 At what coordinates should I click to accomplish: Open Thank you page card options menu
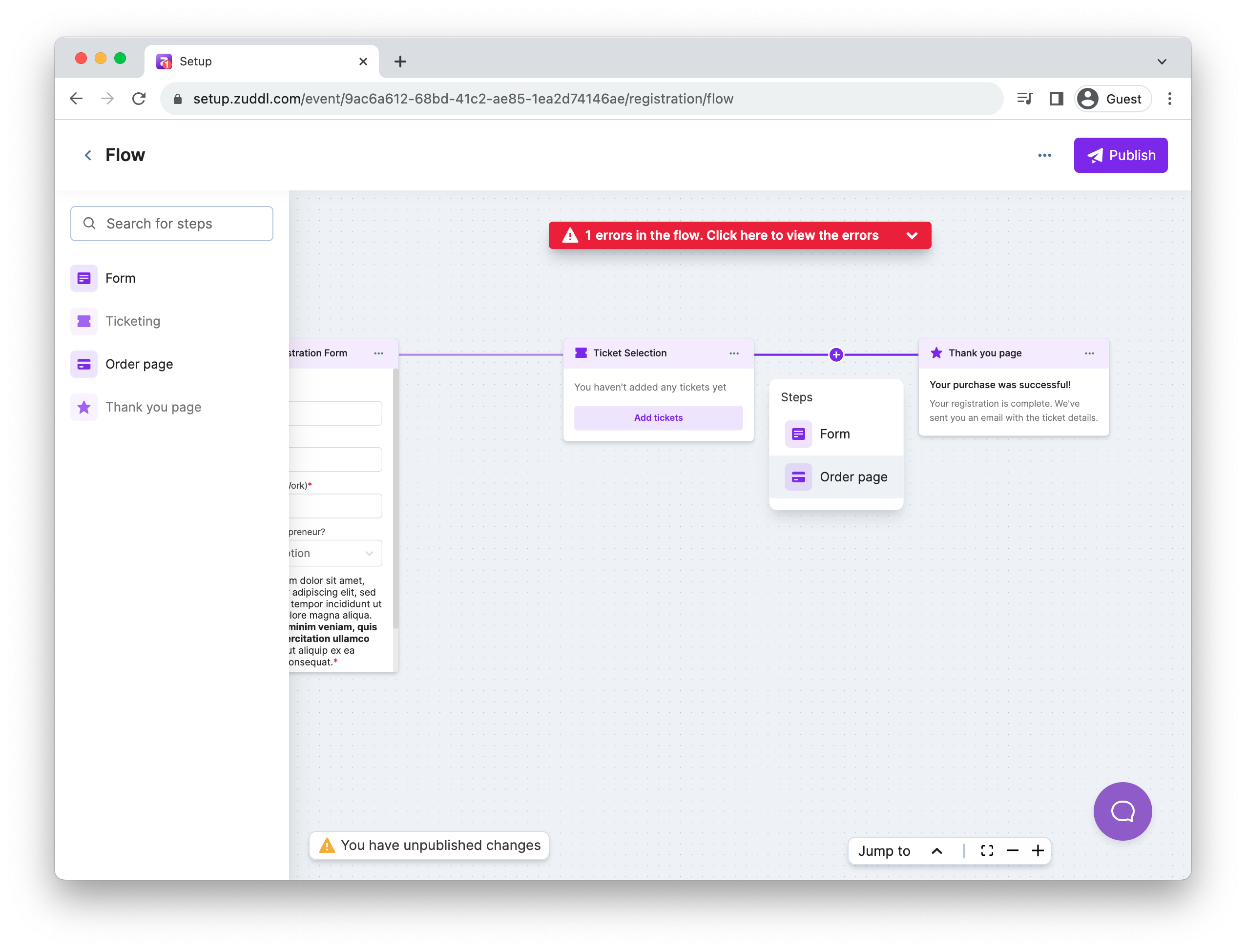click(1089, 353)
